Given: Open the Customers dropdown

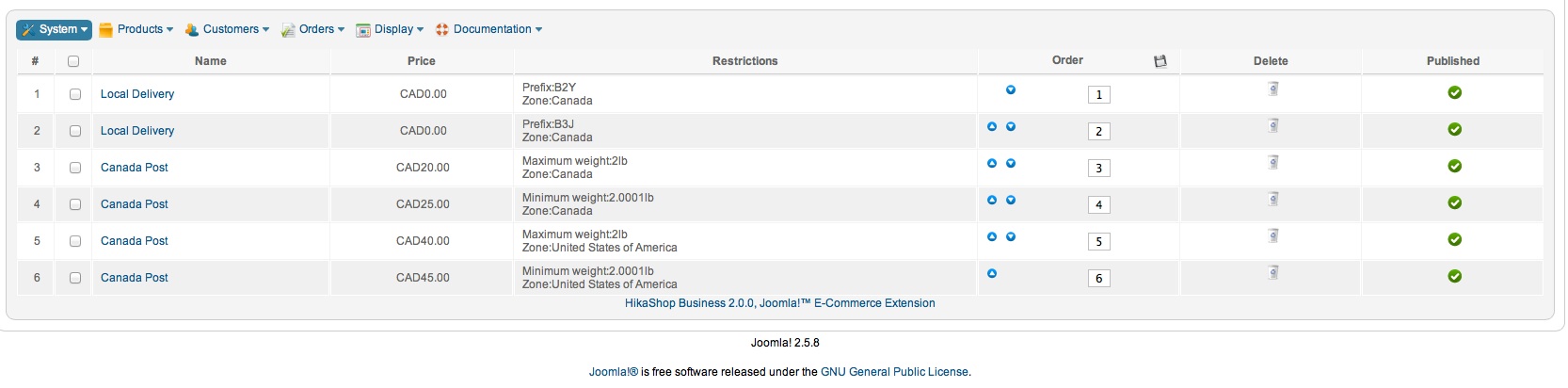Looking at the screenshot, I should pos(227,29).
